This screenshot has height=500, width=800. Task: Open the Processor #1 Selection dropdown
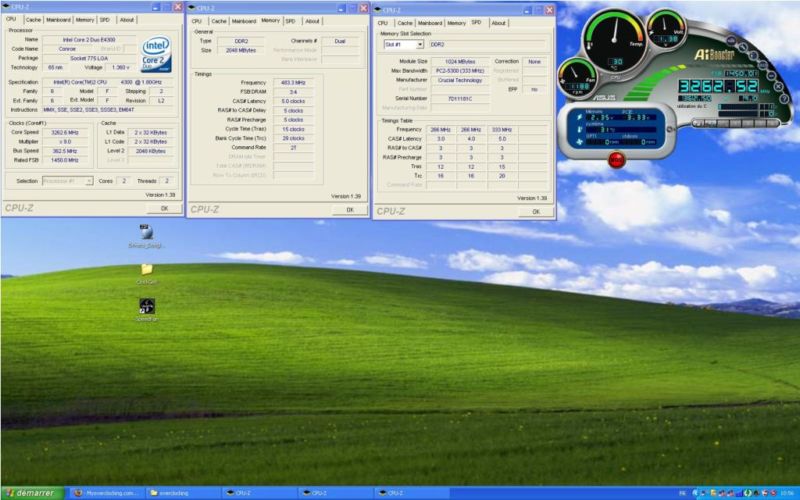point(67,181)
